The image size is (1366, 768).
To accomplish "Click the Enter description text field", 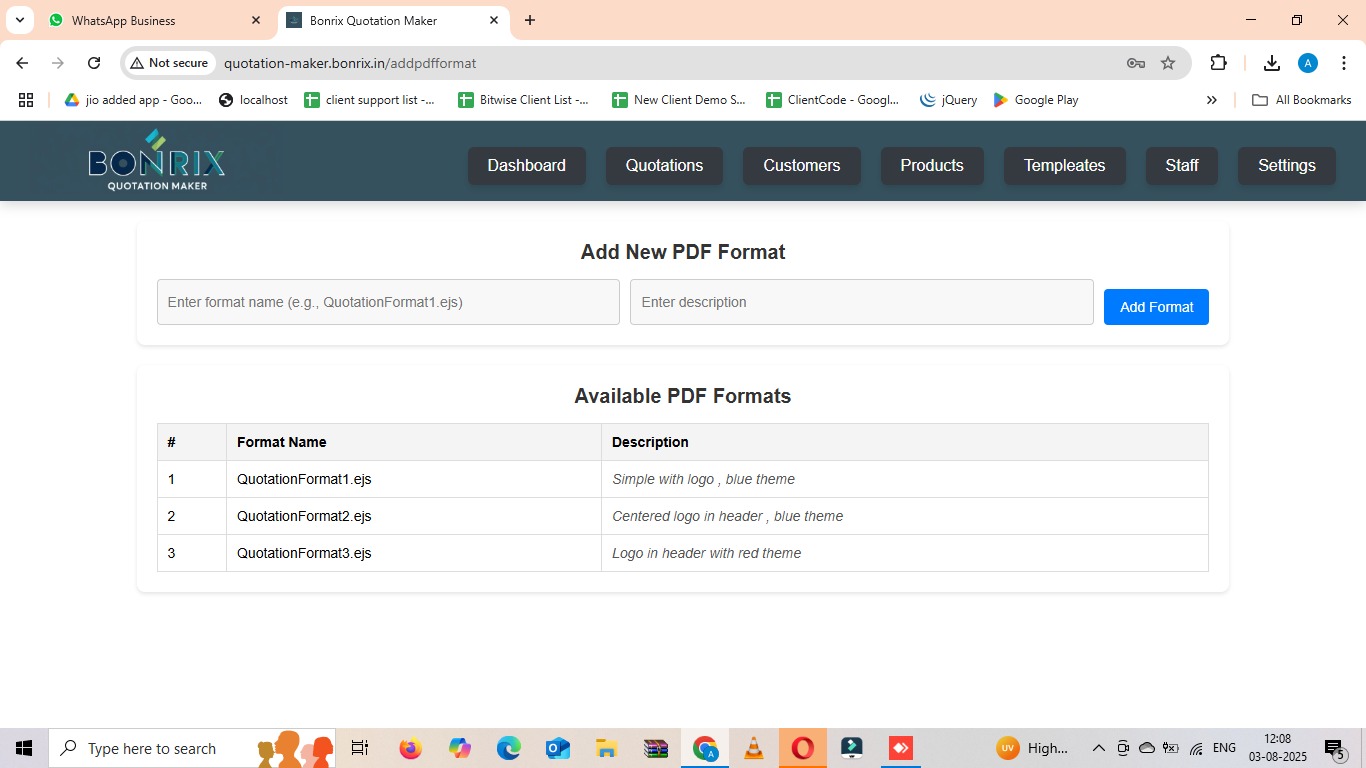I will [x=861, y=302].
